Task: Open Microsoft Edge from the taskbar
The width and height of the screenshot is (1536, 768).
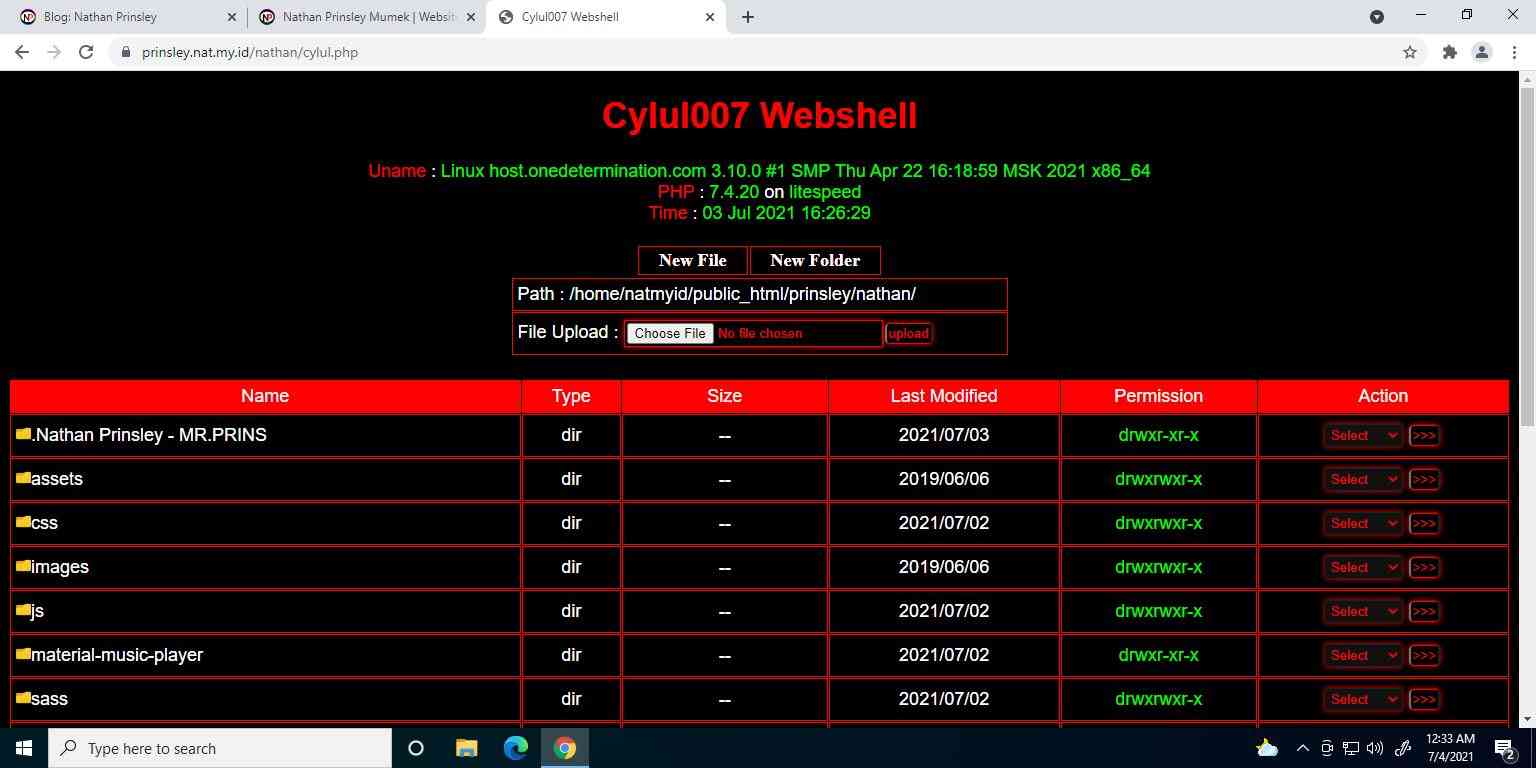Action: [x=515, y=748]
